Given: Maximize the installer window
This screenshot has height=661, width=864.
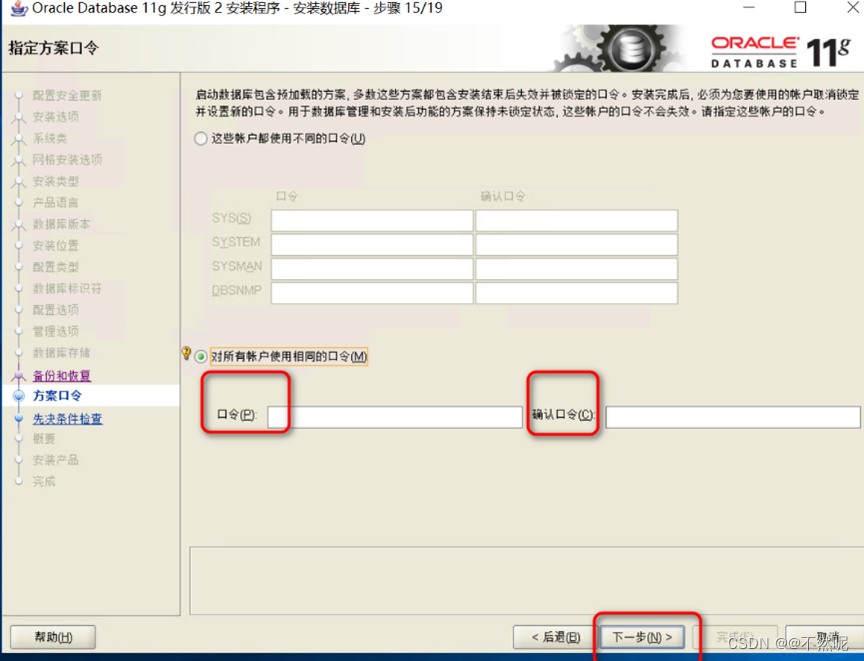Looking at the screenshot, I should pyautogui.click(x=801, y=7).
